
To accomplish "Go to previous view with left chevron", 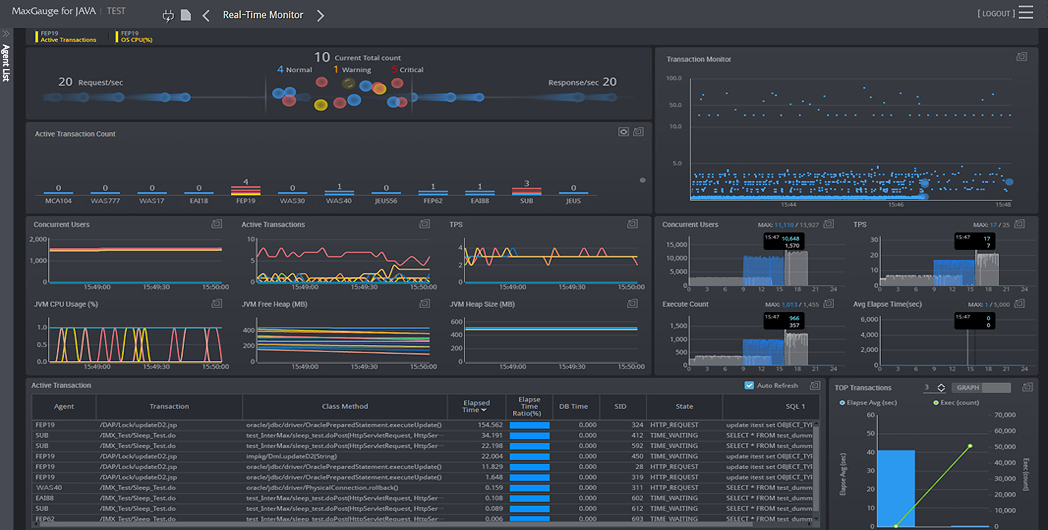I will [206, 15].
